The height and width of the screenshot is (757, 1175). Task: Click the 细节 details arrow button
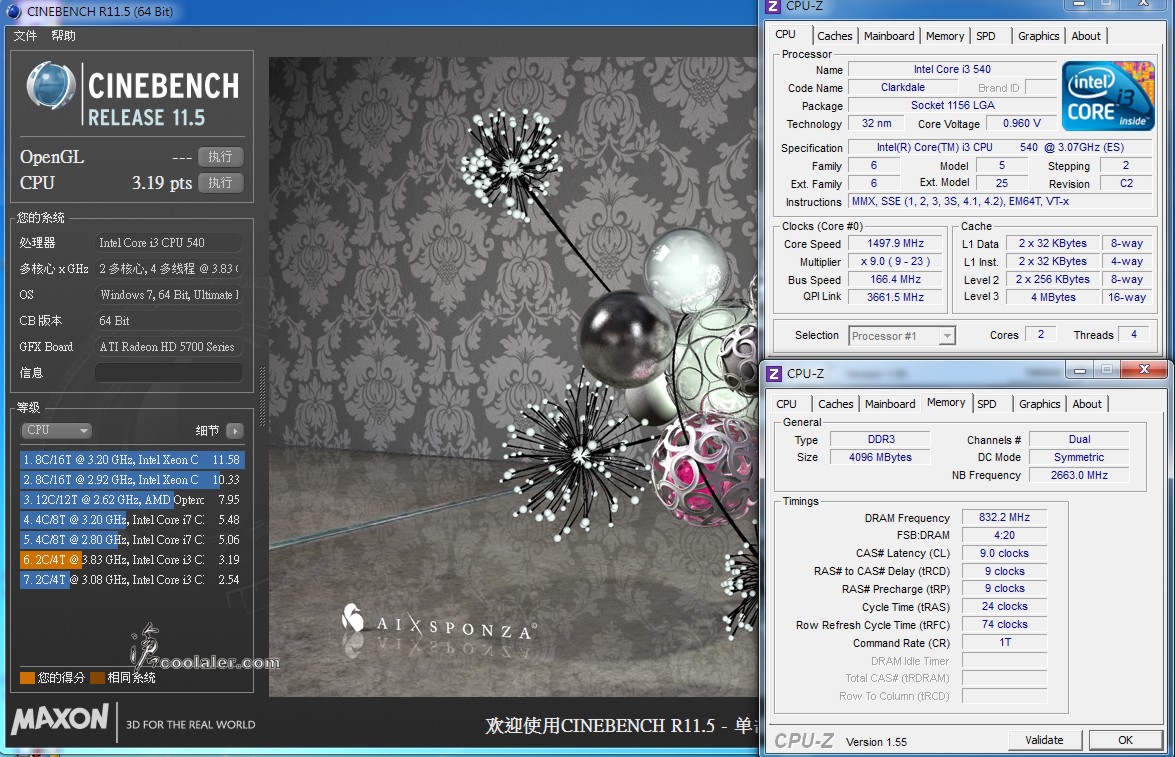click(235, 430)
